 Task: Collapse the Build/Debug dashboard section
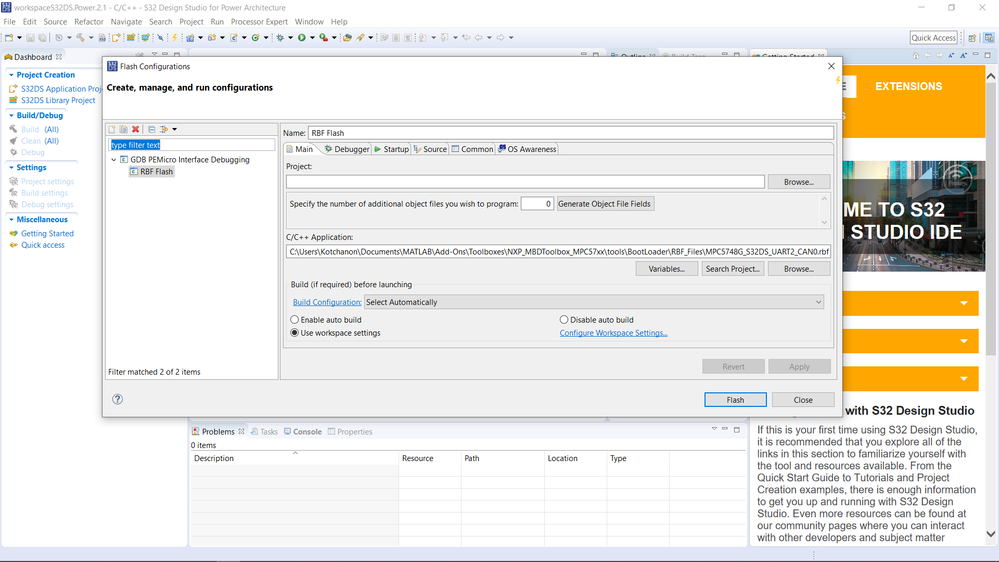click(11, 115)
